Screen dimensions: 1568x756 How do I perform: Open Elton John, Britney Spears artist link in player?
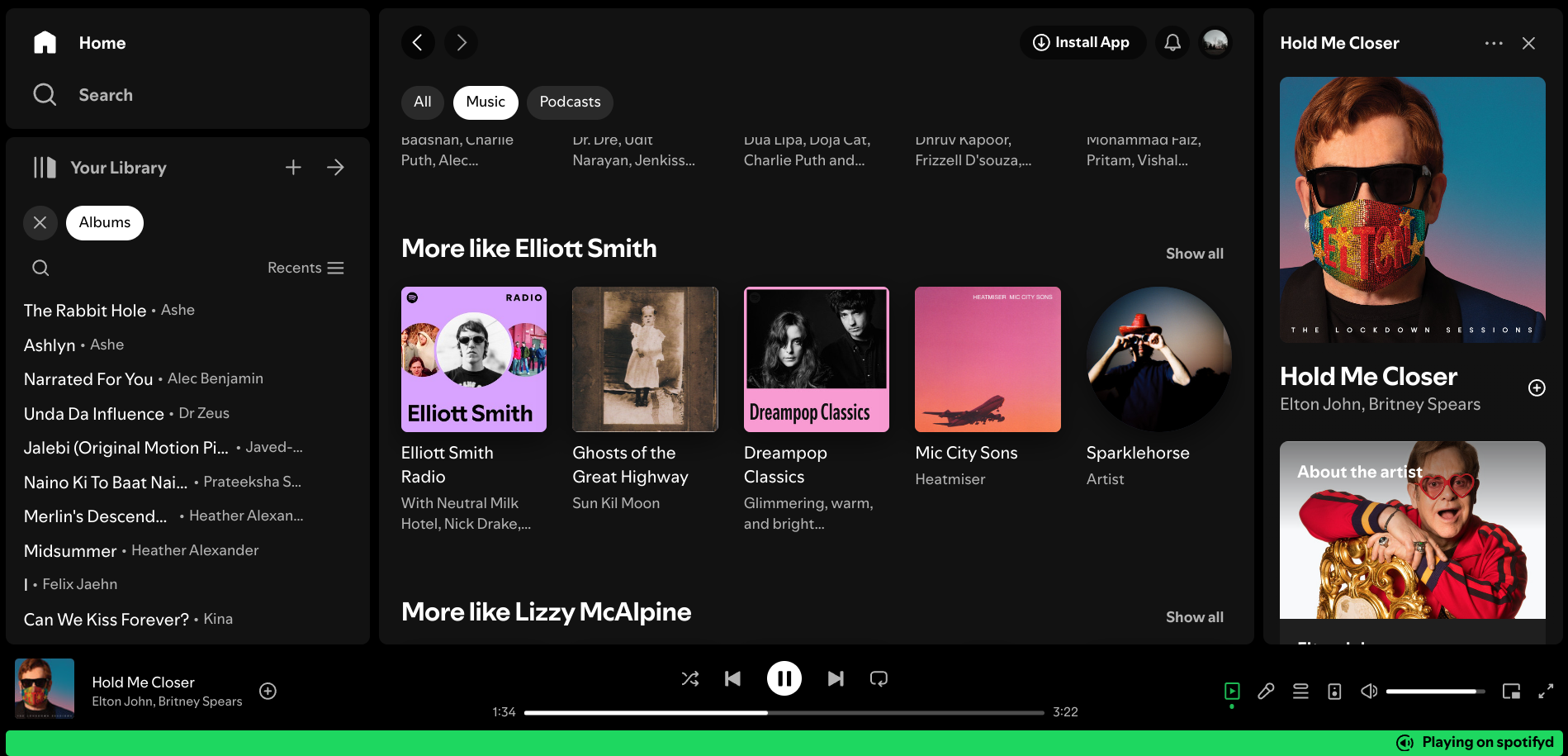point(167,701)
